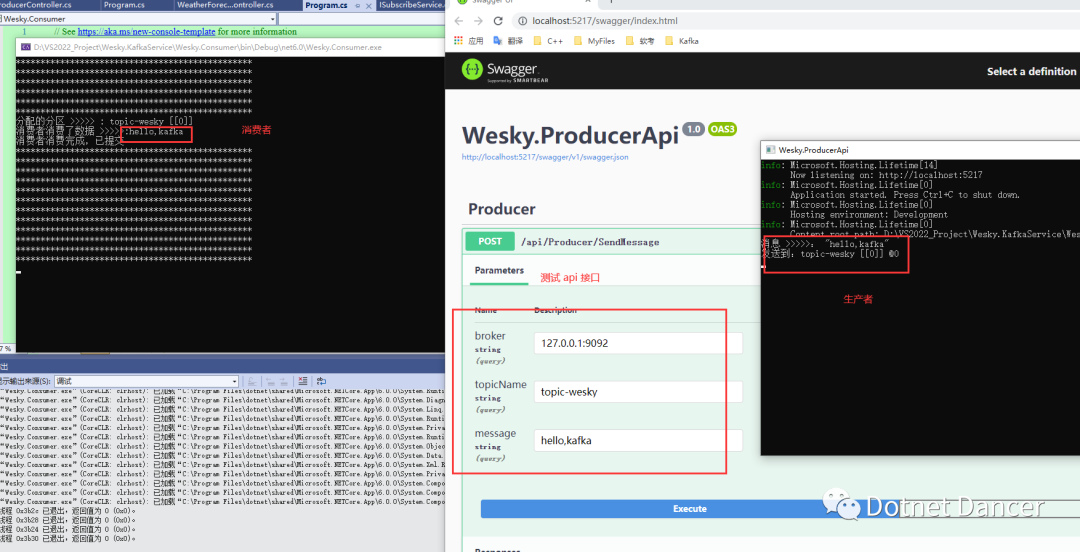The width and height of the screenshot is (1080, 552).
Task: Reload the Swagger page
Action: coord(499,21)
